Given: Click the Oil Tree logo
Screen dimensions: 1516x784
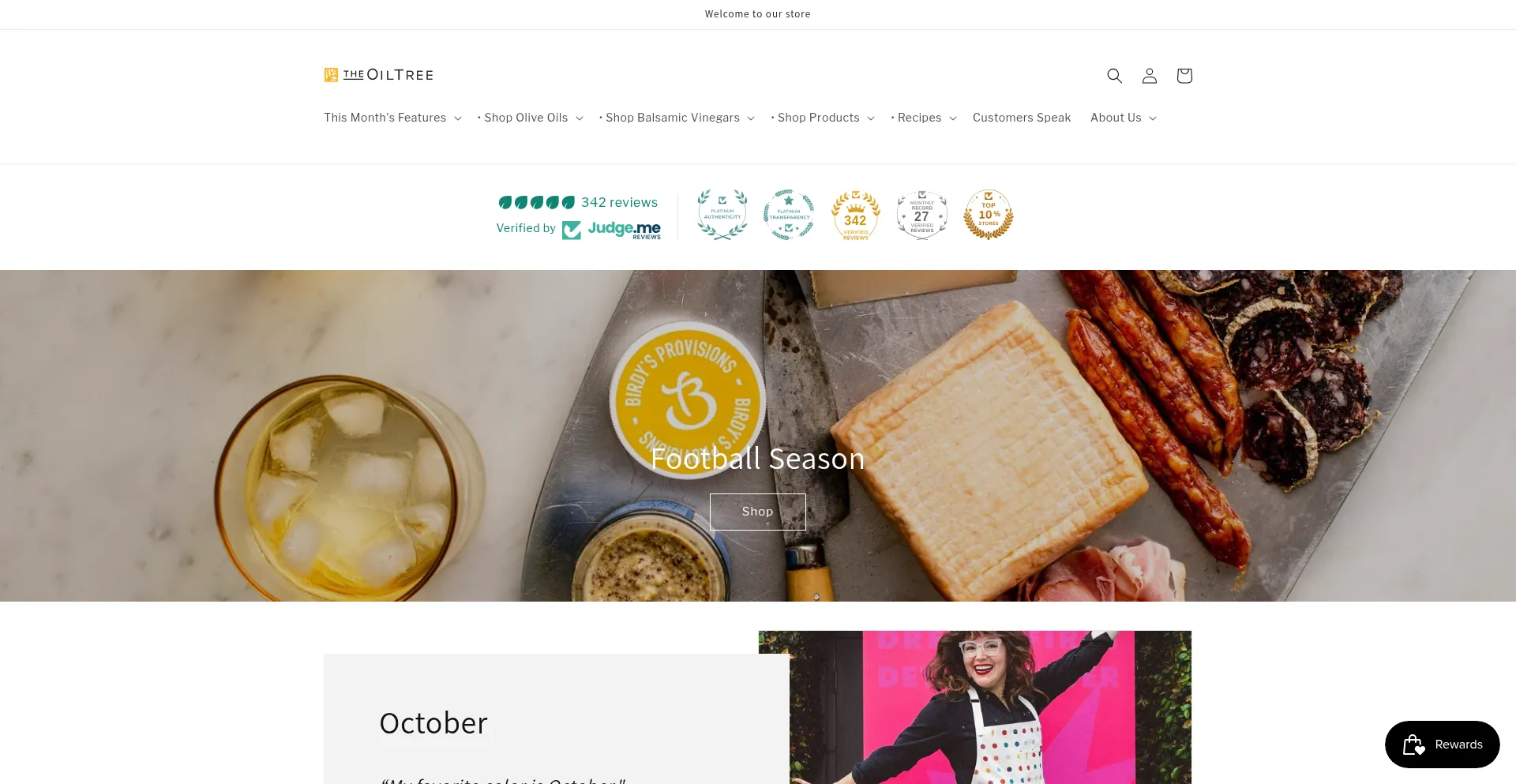Looking at the screenshot, I should 379,75.
